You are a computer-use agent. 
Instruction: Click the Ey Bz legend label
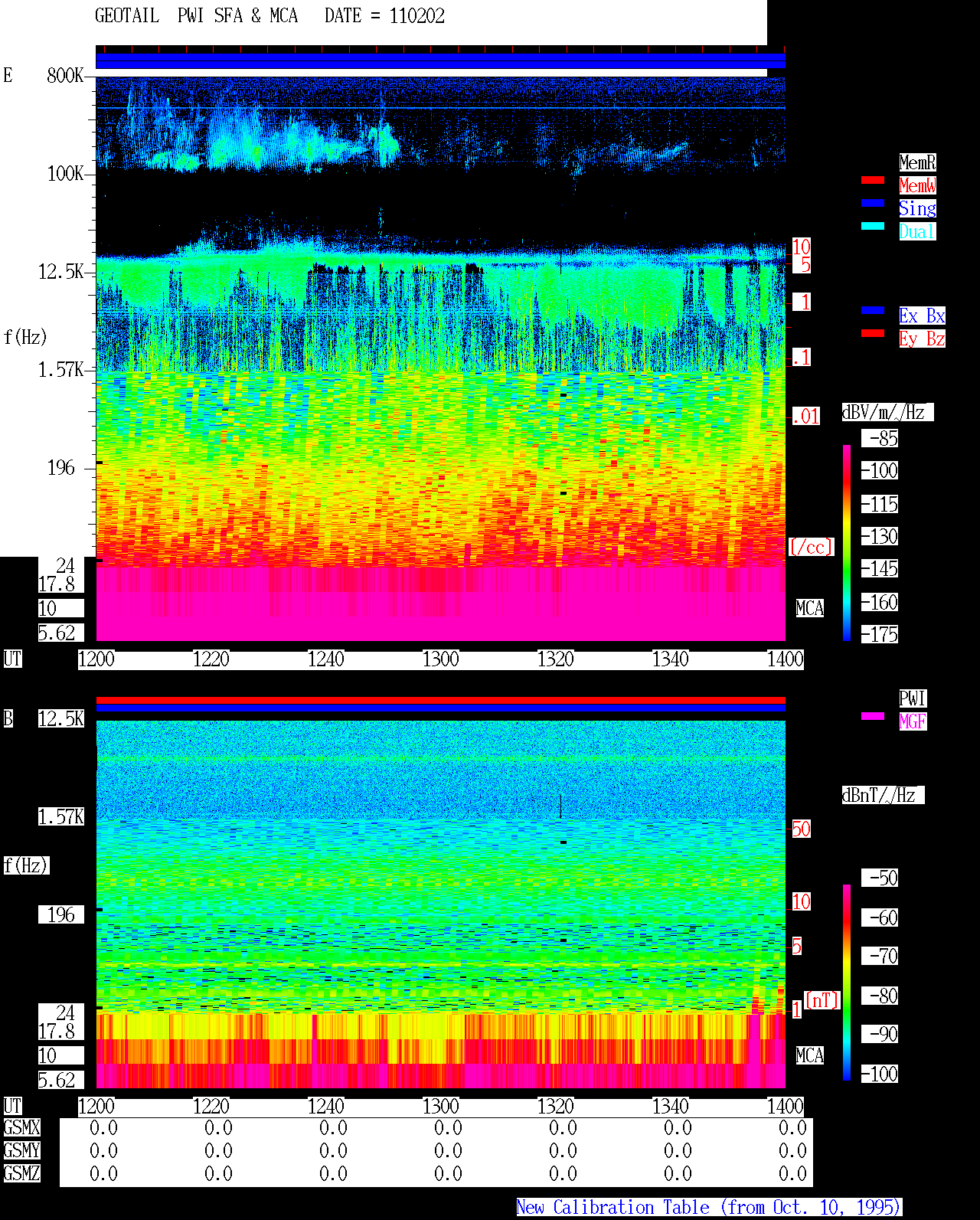922,339
